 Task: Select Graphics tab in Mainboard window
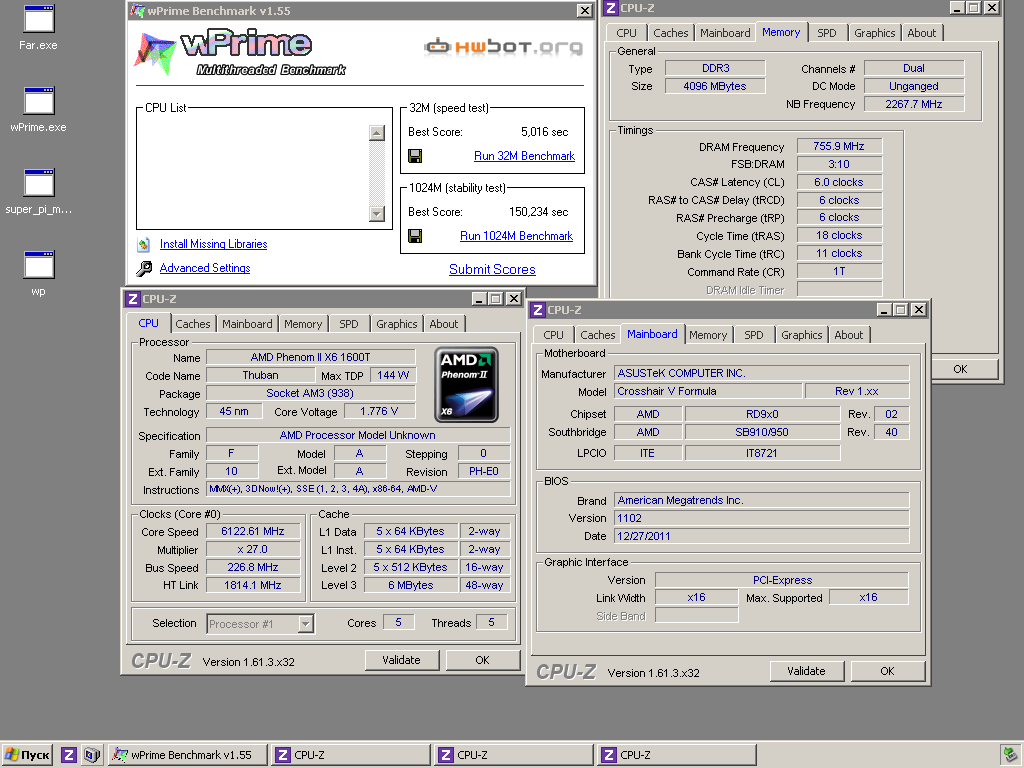(x=801, y=335)
